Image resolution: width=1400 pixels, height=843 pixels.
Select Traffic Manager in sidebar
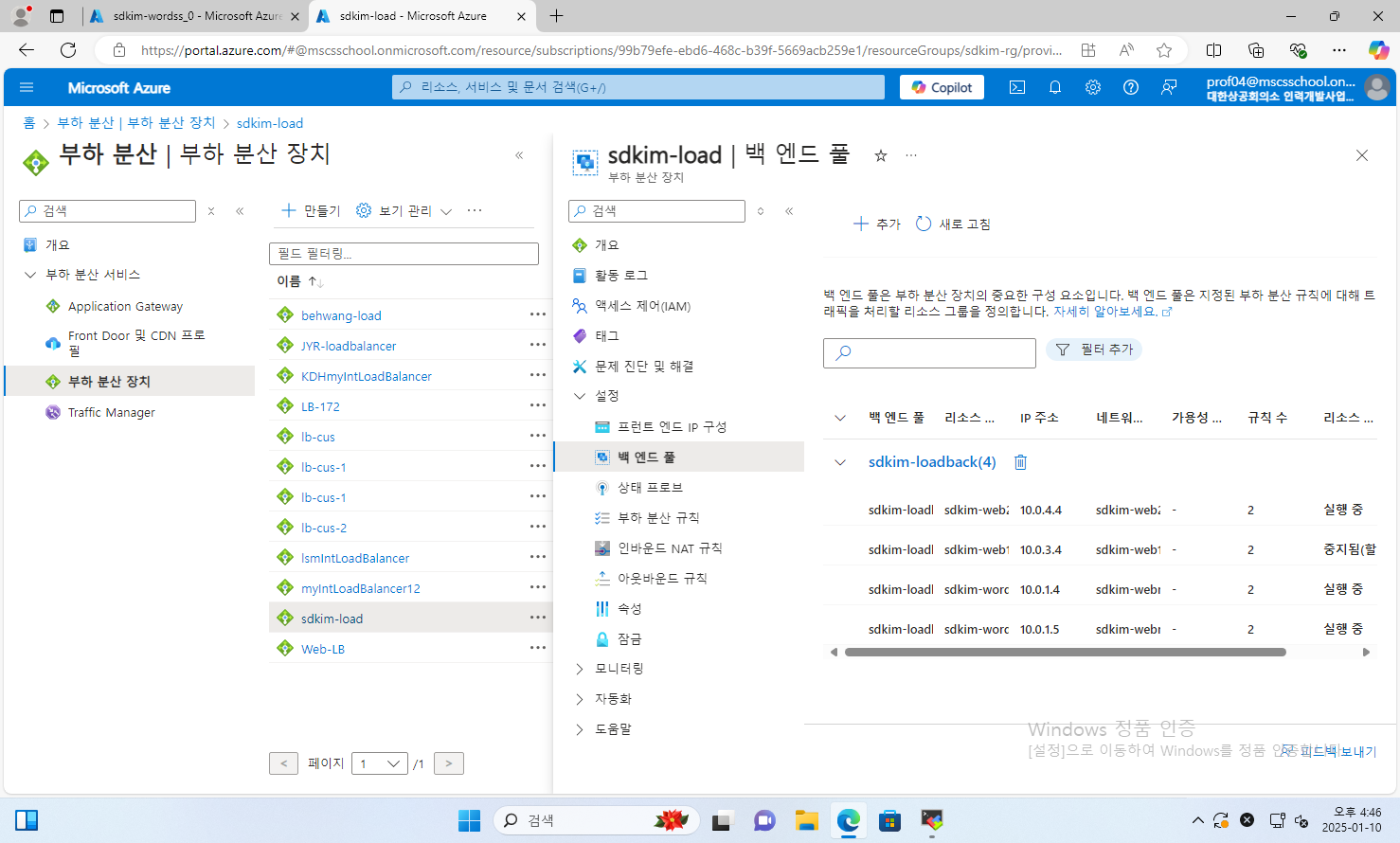(x=111, y=412)
